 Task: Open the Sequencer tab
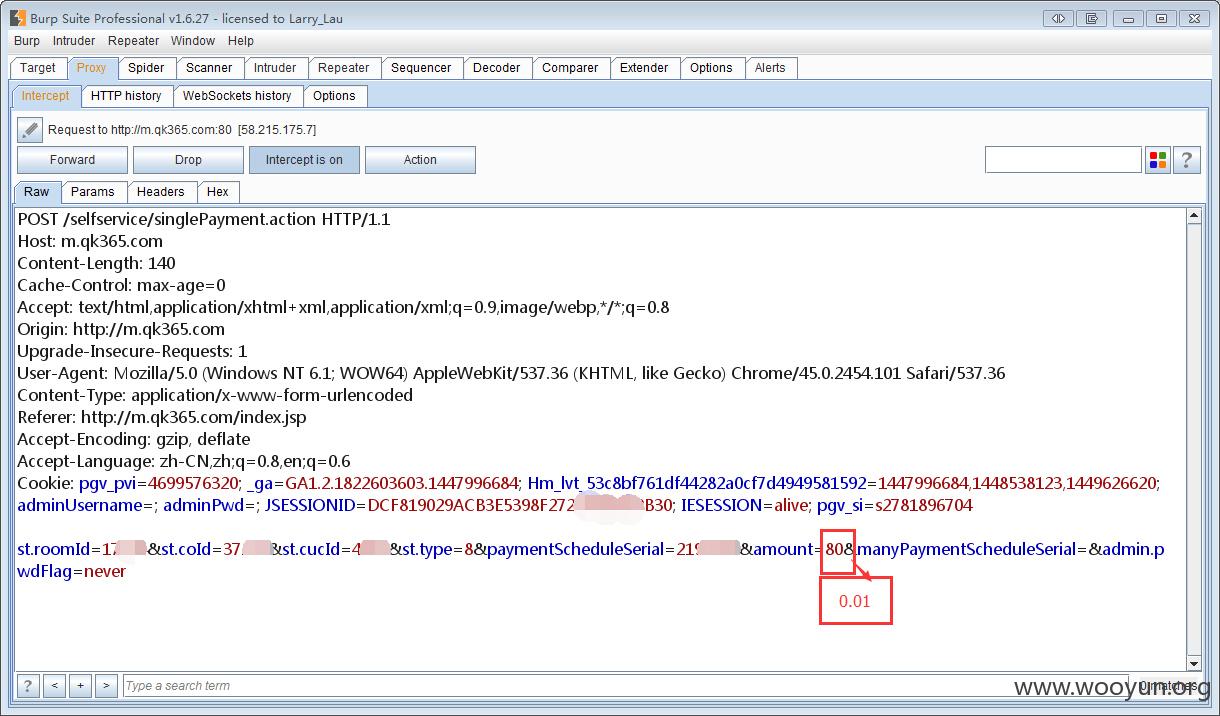coord(421,68)
